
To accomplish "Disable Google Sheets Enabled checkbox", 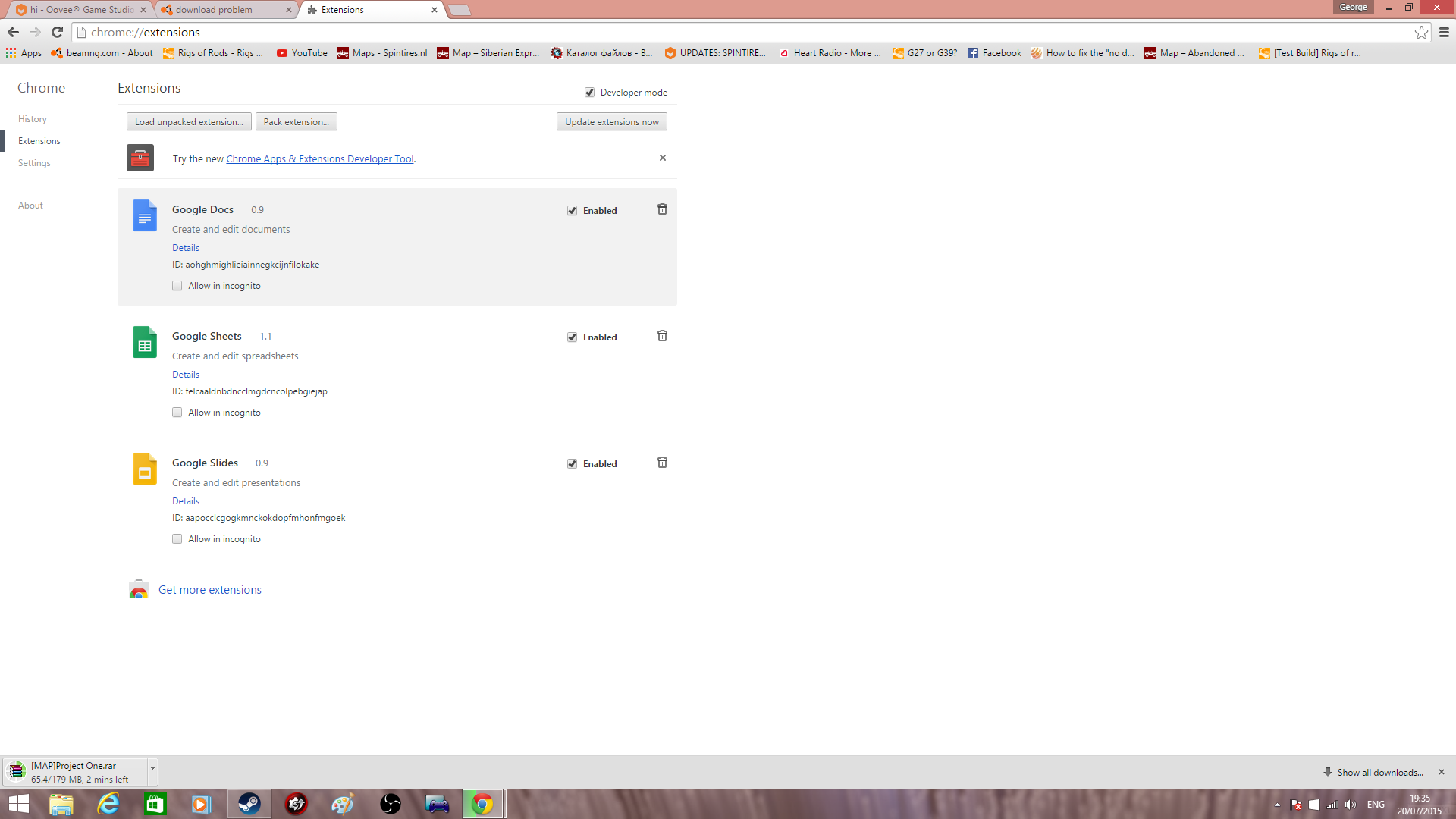I will [x=572, y=337].
